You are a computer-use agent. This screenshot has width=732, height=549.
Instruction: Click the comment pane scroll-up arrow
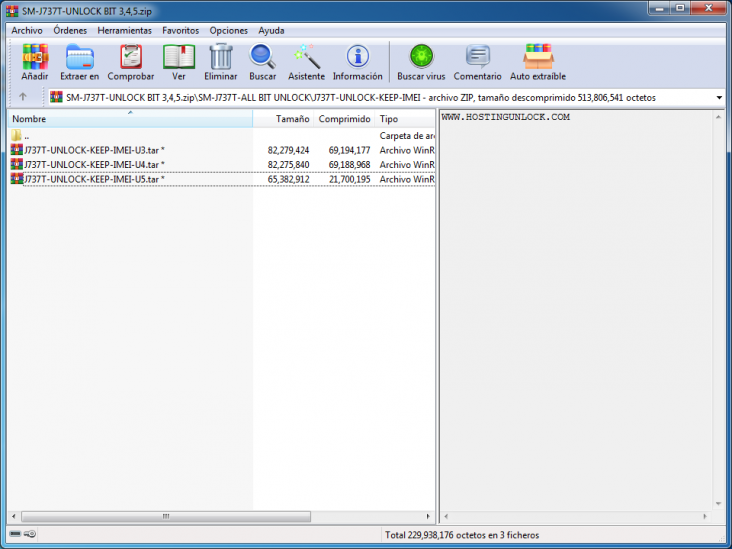tap(718, 117)
